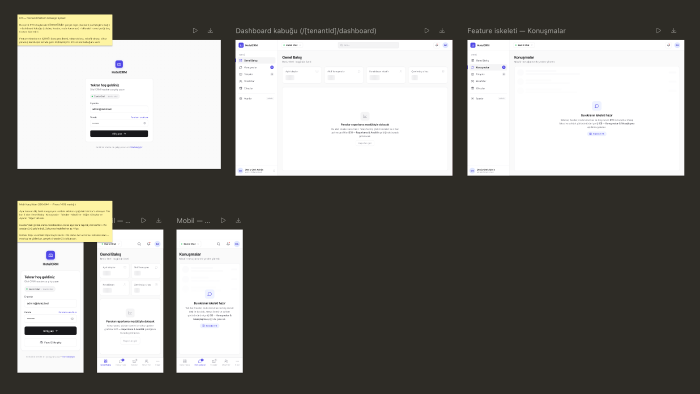Click purple badge on Konuşmalar in Dashboard sidebar
Viewport: 700px width, 394px height.
(272, 67)
